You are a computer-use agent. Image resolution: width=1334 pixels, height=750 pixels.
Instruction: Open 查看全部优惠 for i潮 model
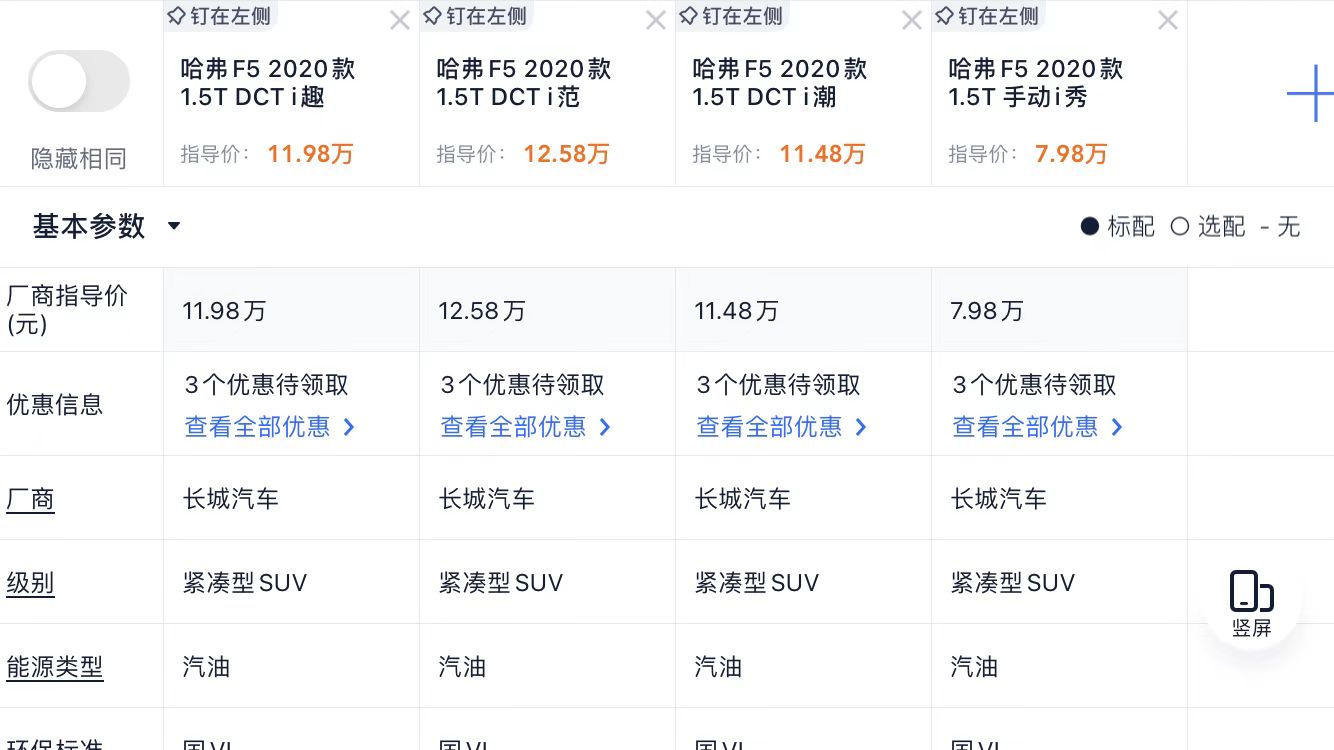coord(782,427)
